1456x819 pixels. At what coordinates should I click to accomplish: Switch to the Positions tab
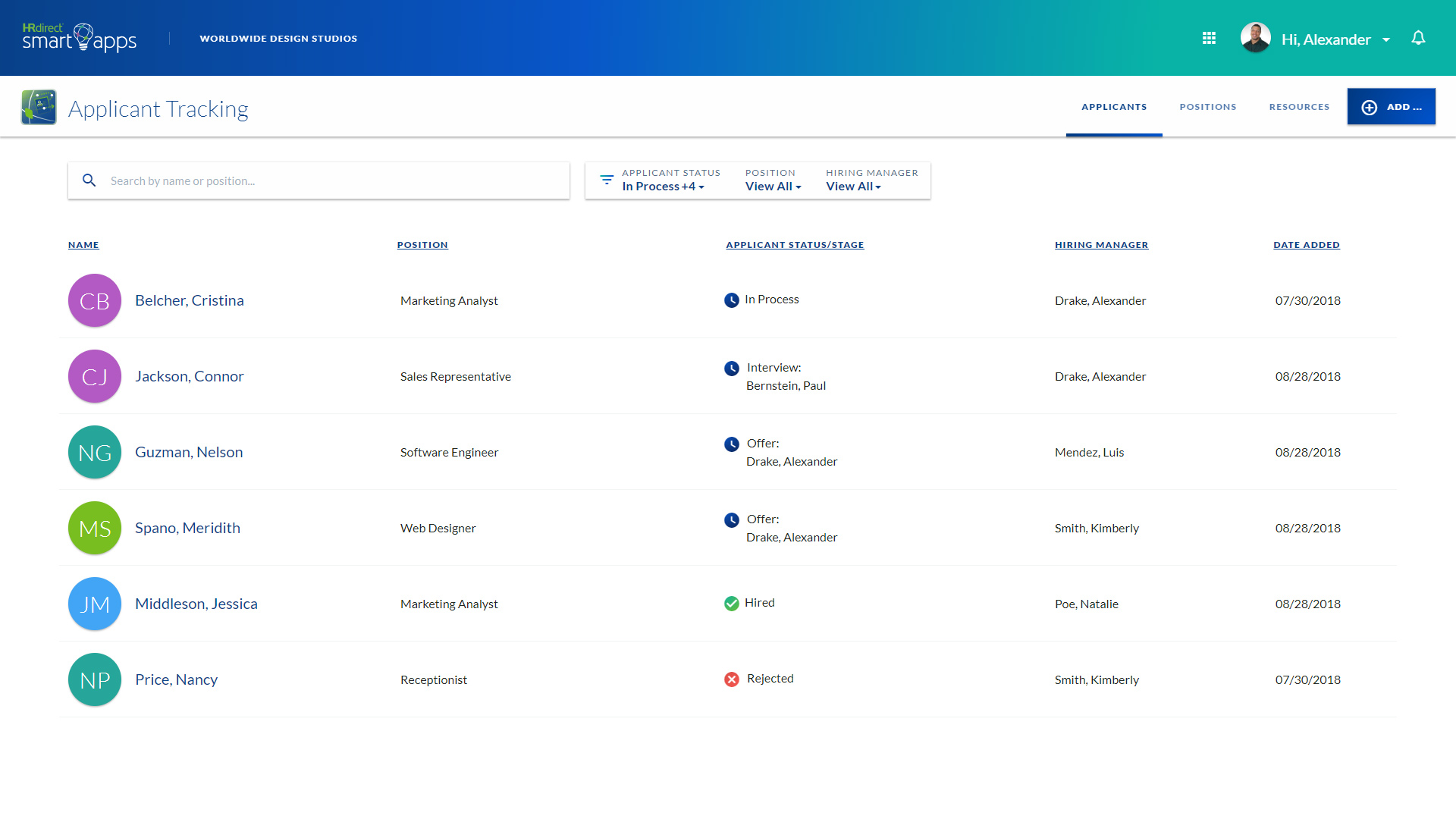pos(1208,106)
